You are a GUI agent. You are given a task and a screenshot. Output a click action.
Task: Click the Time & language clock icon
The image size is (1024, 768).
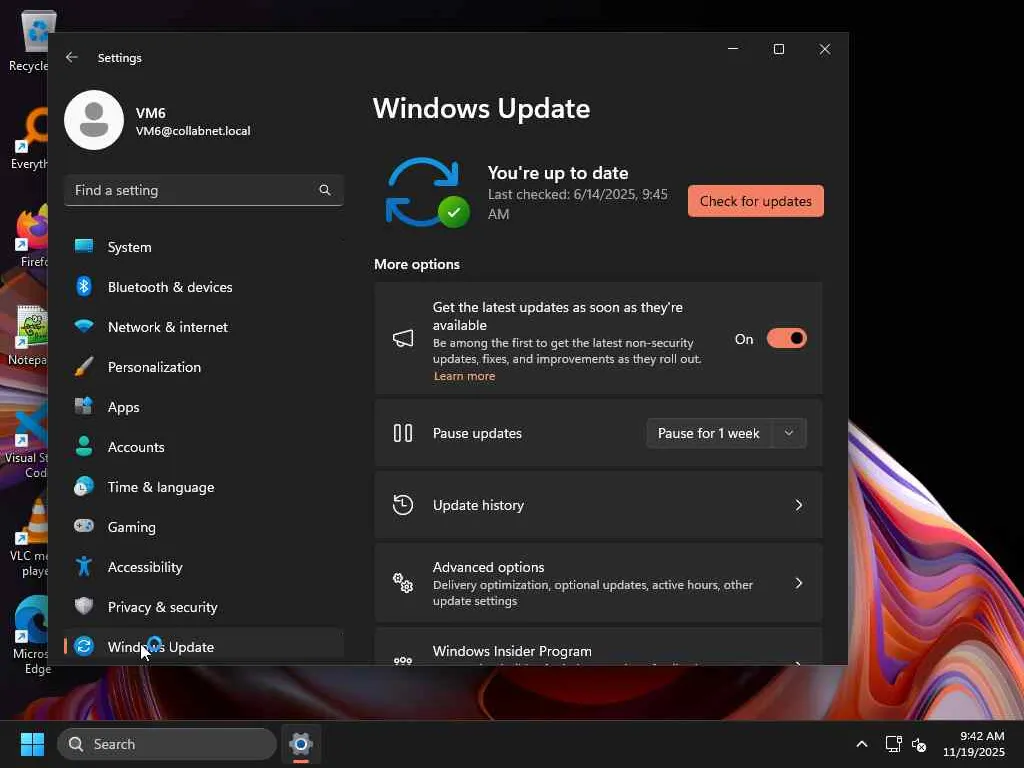pyautogui.click(x=84, y=487)
